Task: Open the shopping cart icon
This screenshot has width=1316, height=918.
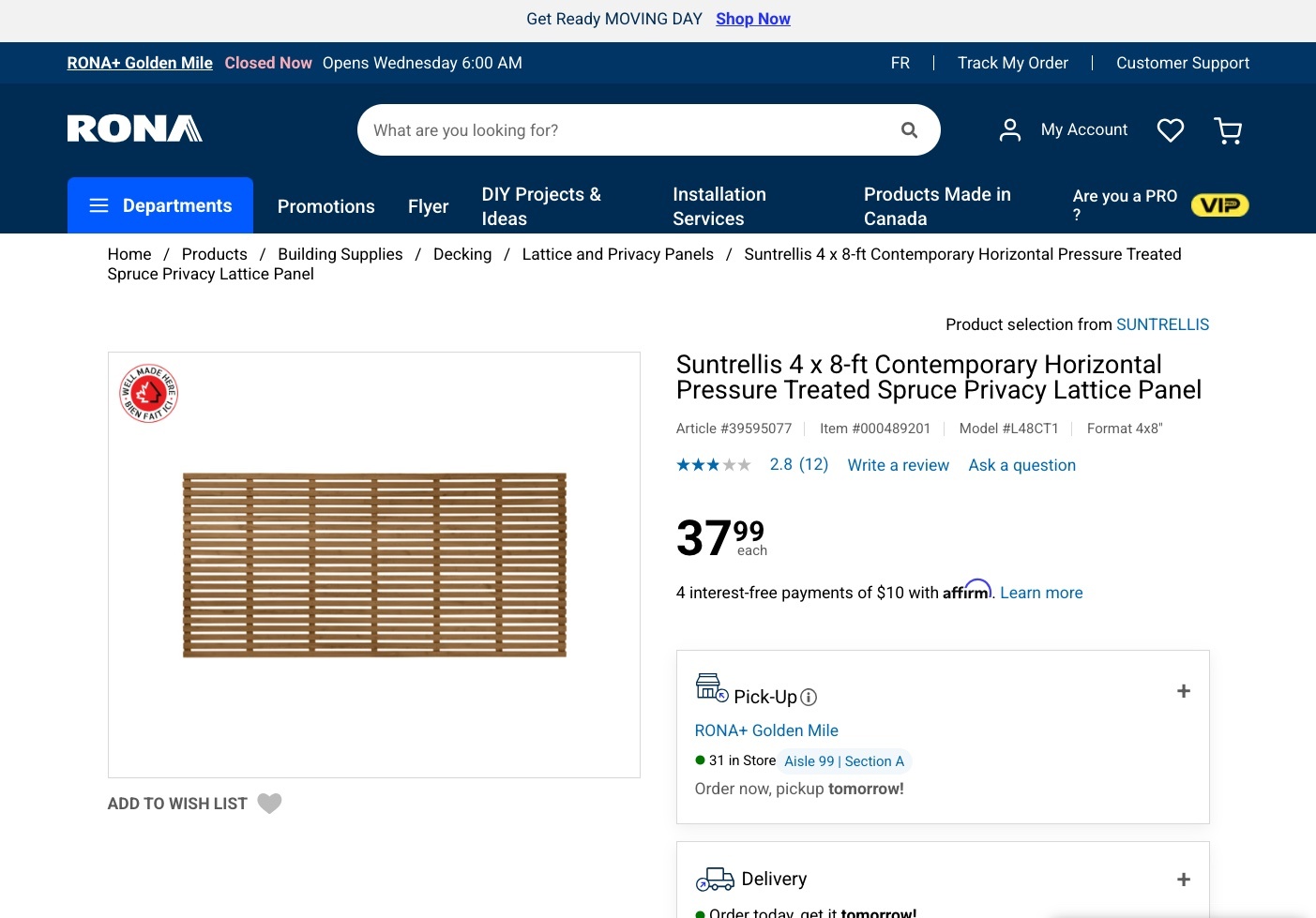Action: point(1228,130)
